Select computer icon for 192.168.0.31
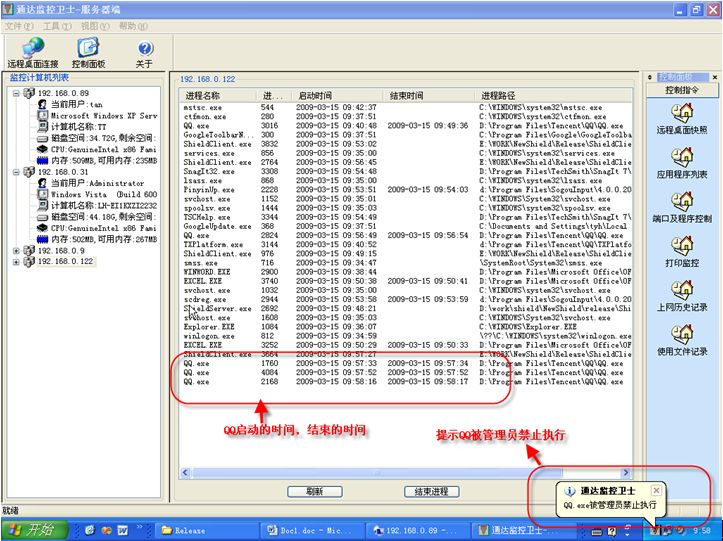The height and width of the screenshot is (541, 723). pyautogui.click(x=29, y=172)
